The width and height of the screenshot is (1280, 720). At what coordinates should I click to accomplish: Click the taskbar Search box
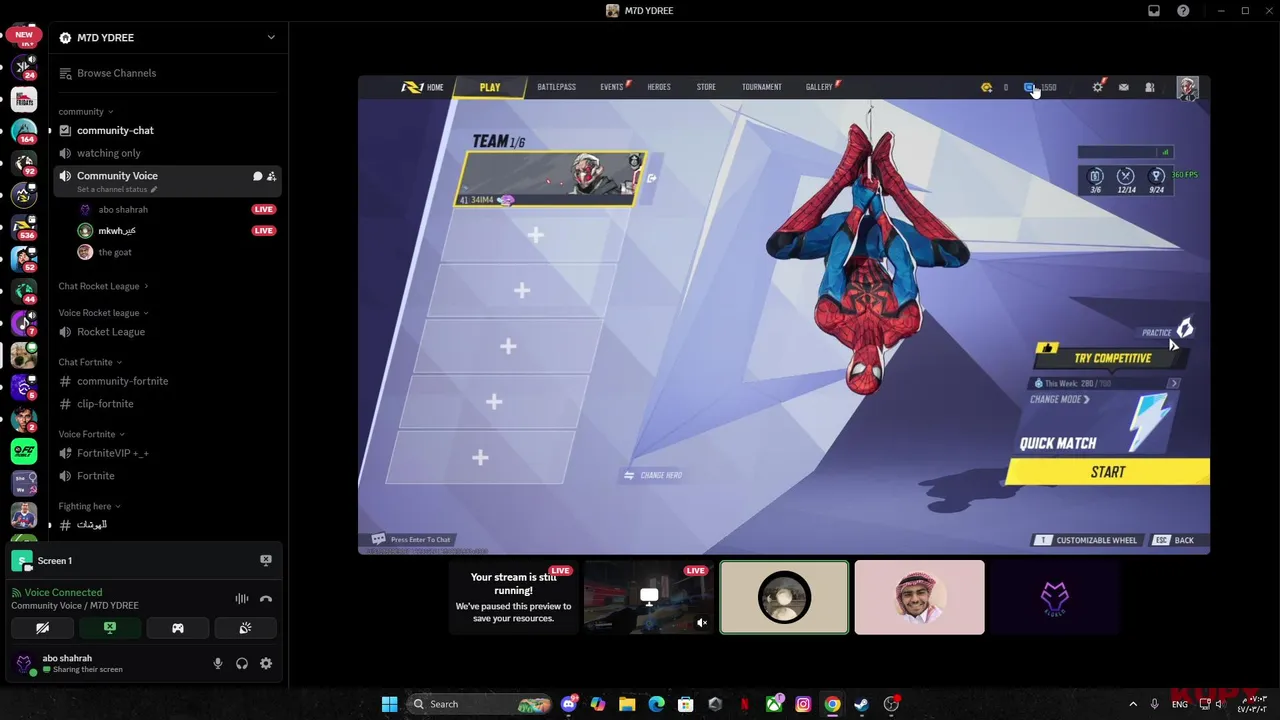click(x=480, y=704)
